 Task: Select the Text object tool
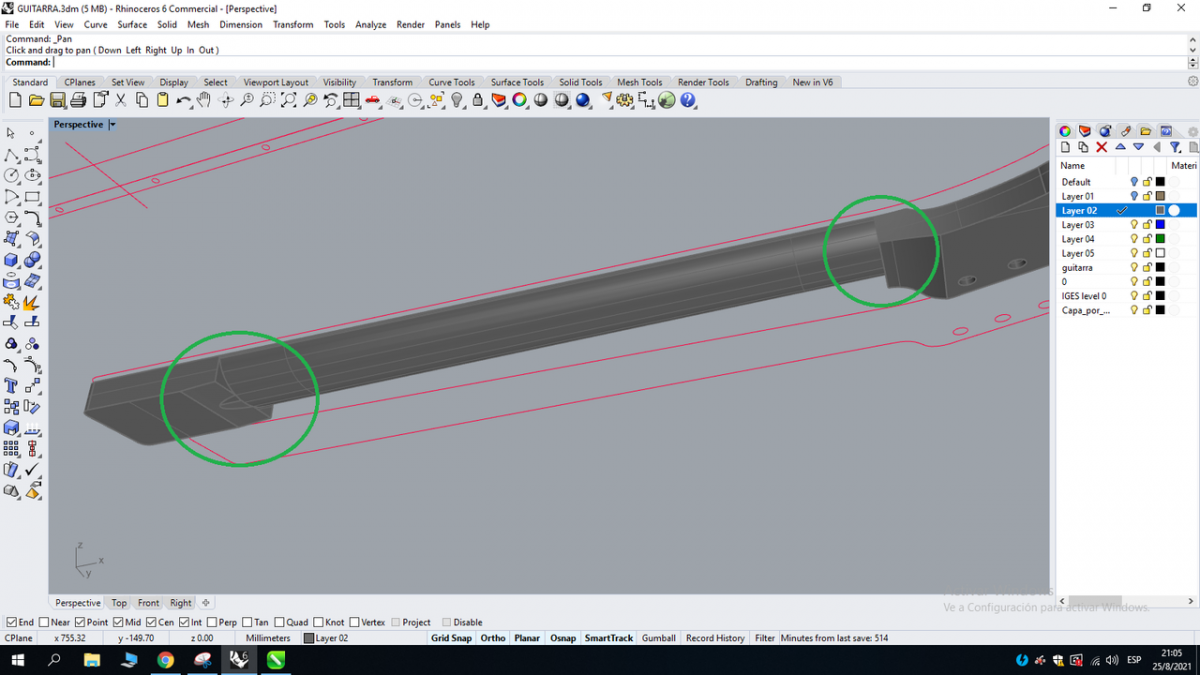point(11,386)
